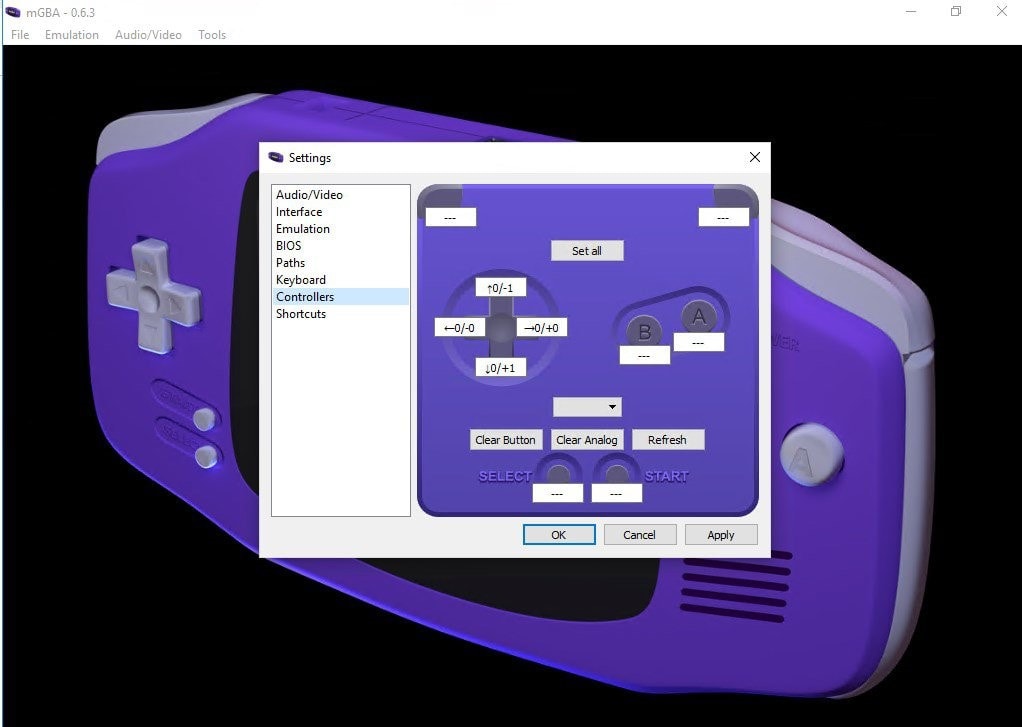Select the SELECT binding field
This screenshot has width=1022, height=727.
point(557,494)
